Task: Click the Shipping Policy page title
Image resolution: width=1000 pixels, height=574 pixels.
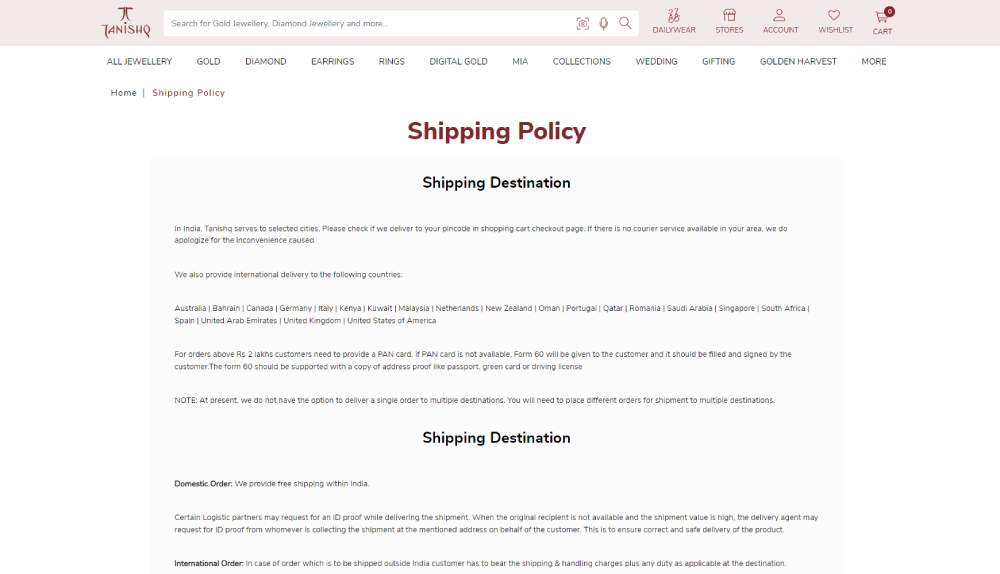Action: pos(496,131)
